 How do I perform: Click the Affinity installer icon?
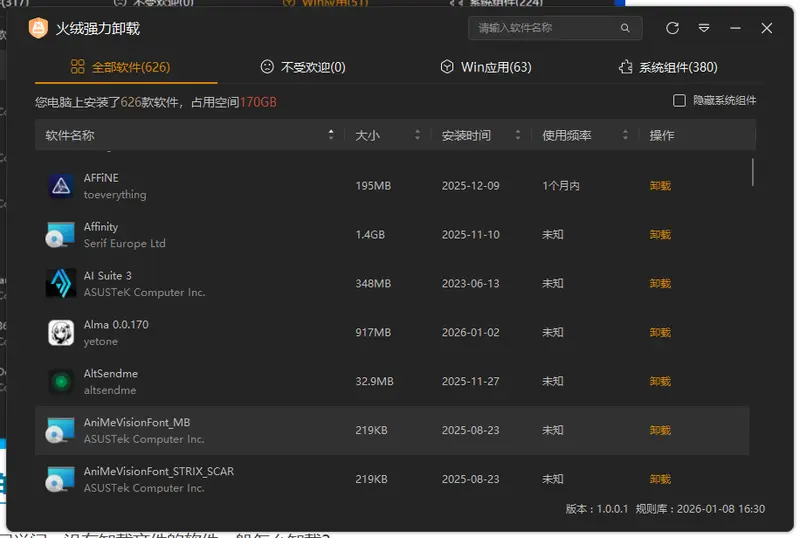pyautogui.click(x=61, y=235)
